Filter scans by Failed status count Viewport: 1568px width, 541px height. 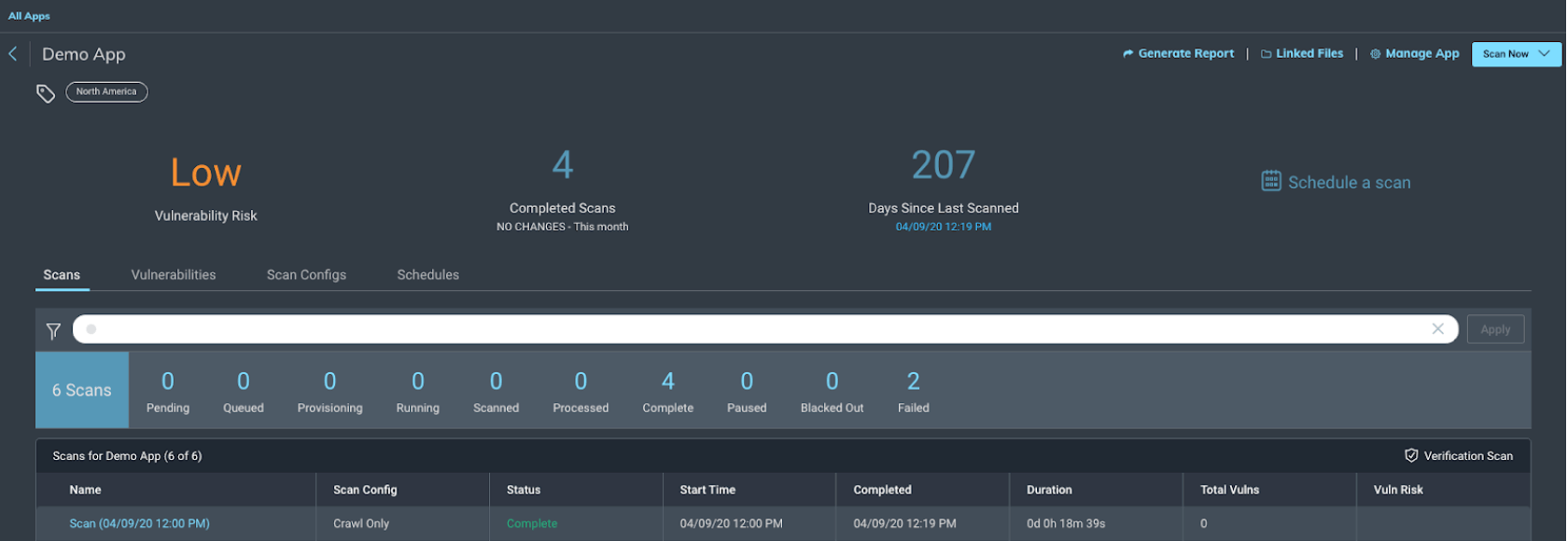(913, 391)
